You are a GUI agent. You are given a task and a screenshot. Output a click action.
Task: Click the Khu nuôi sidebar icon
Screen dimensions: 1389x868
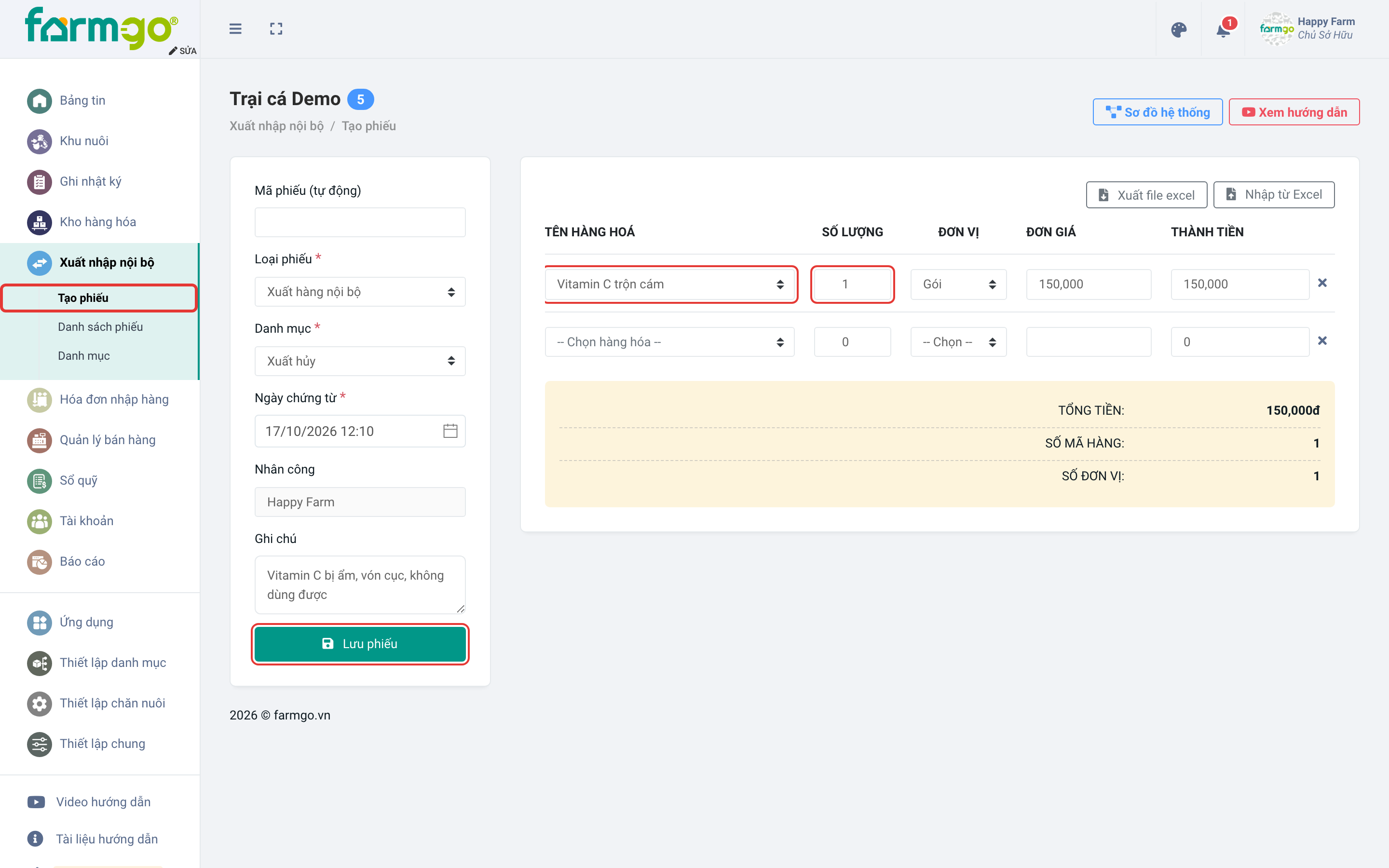(39, 141)
